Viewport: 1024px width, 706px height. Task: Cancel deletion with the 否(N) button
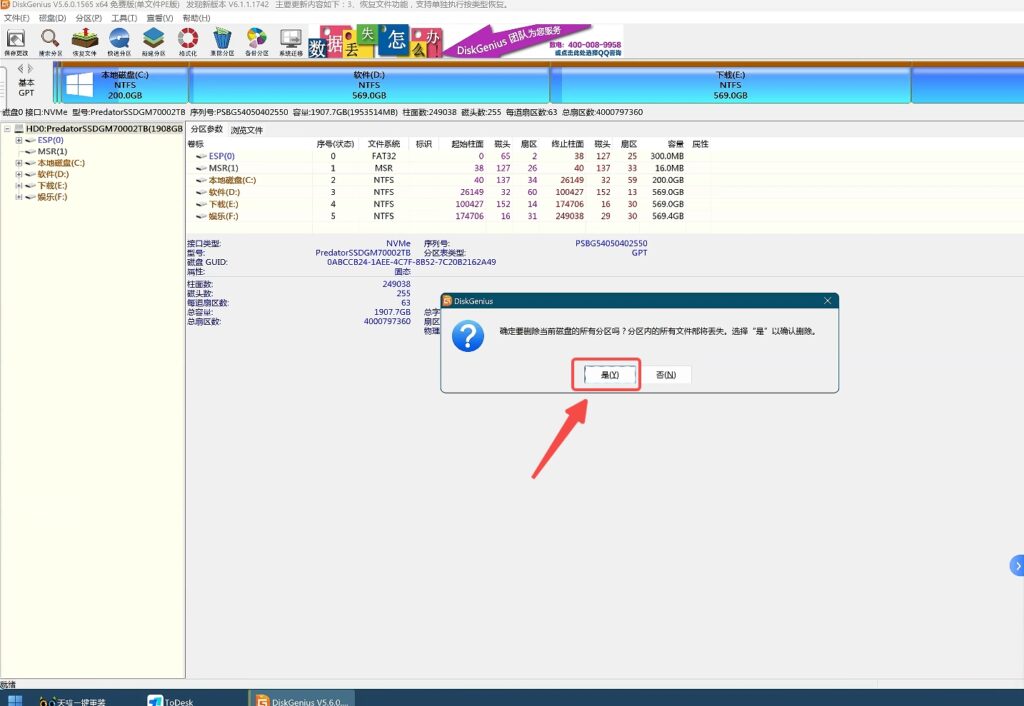(665, 375)
